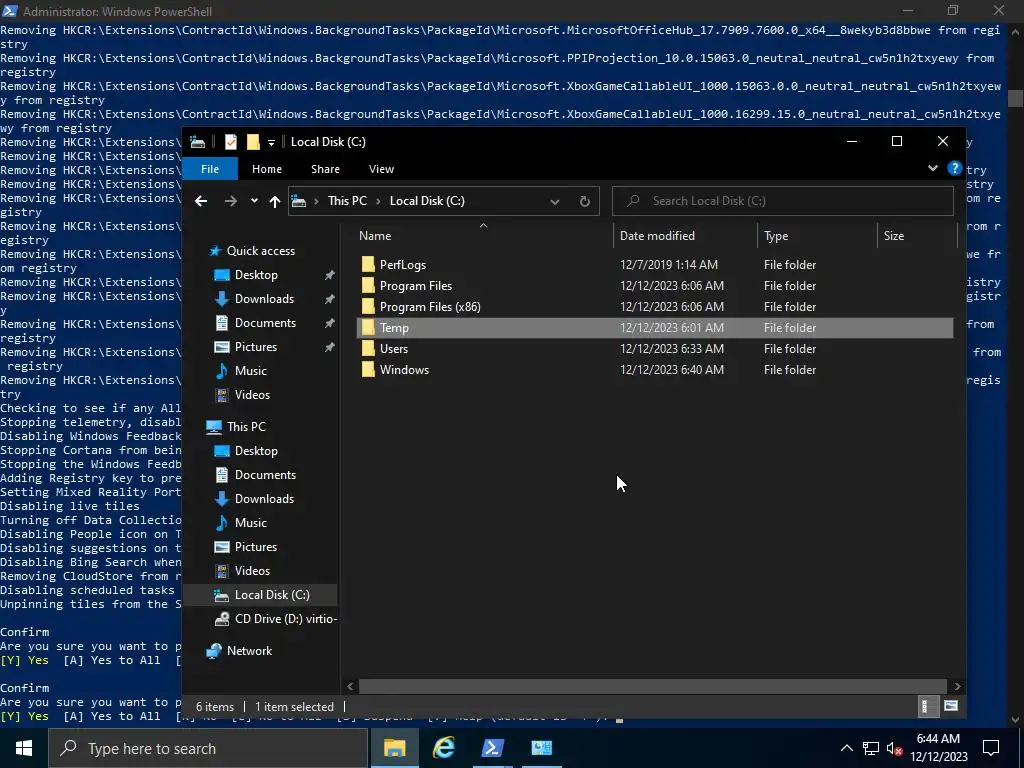Click the Properties icon in Explorer title bar
Image resolution: width=1024 pixels, height=768 pixels.
click(x=231, y=142)
